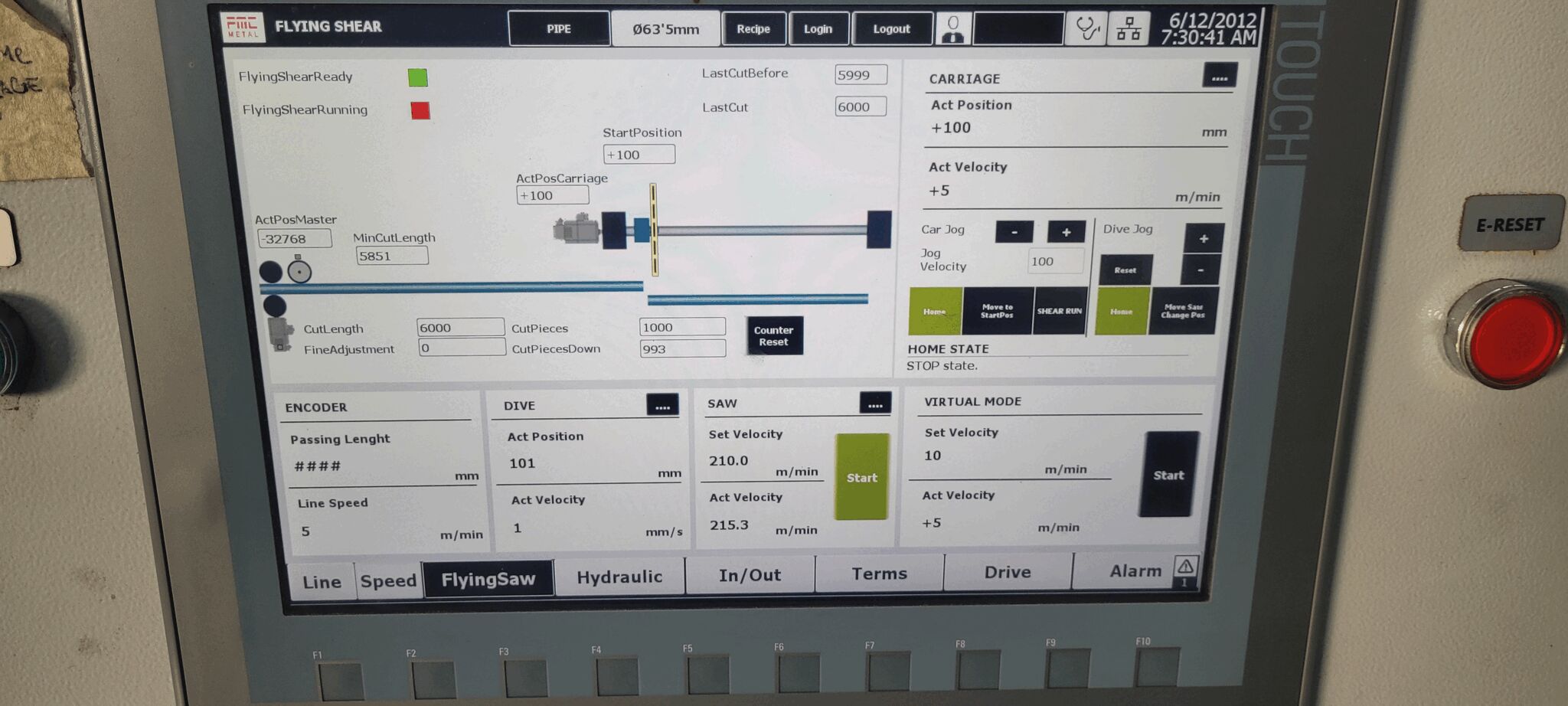Viewport: 1568px width, 706px height.
Task: Switch to the Hydraulic tab
Action: [x=619, y=577]
